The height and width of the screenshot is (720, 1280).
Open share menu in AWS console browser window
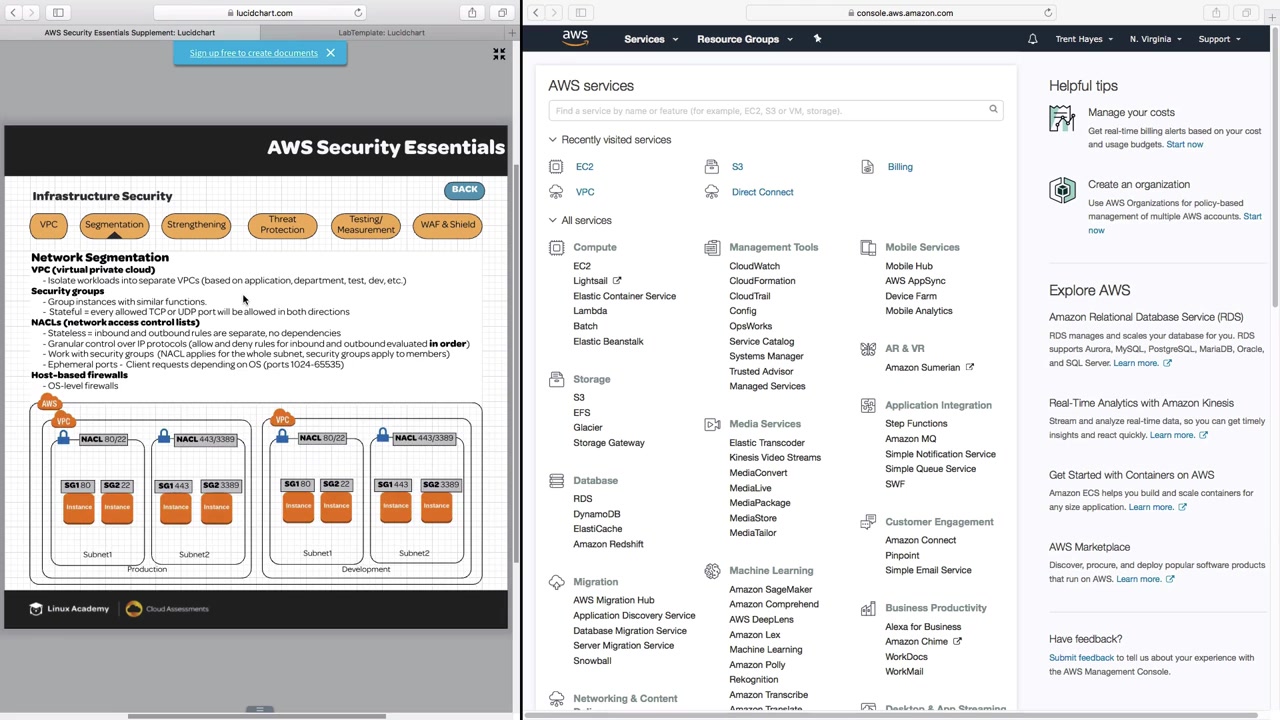[x=1216, y=13]
